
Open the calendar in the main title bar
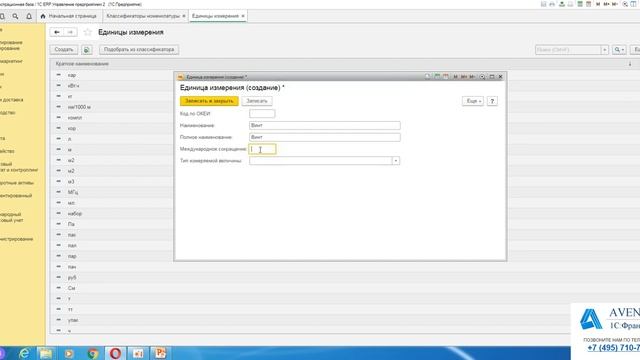coord(589,4)
